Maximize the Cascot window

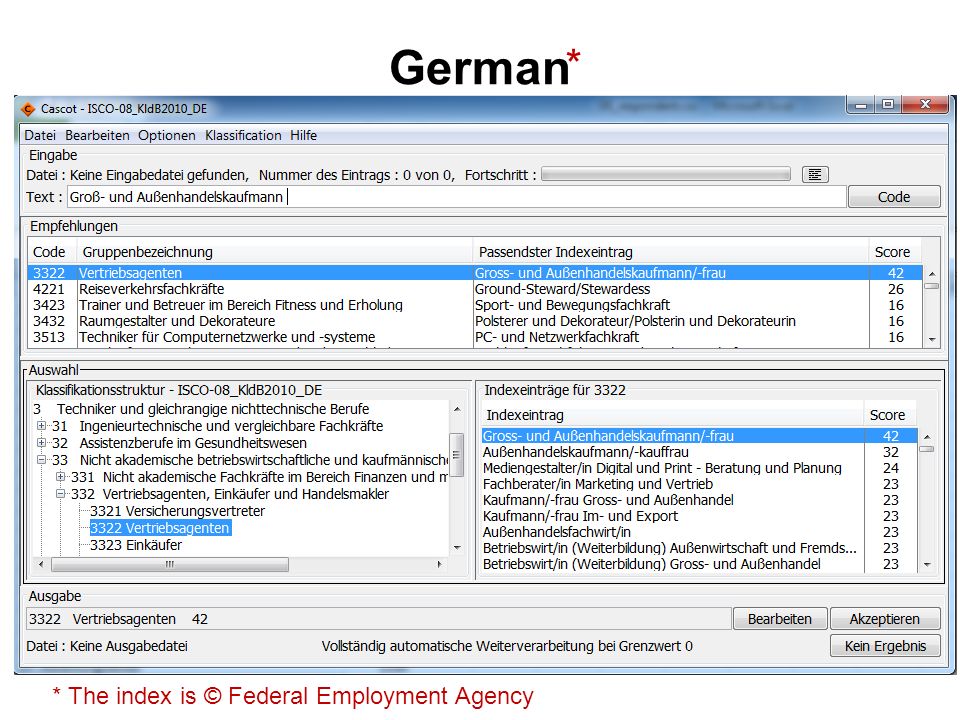tap(888, 105)
